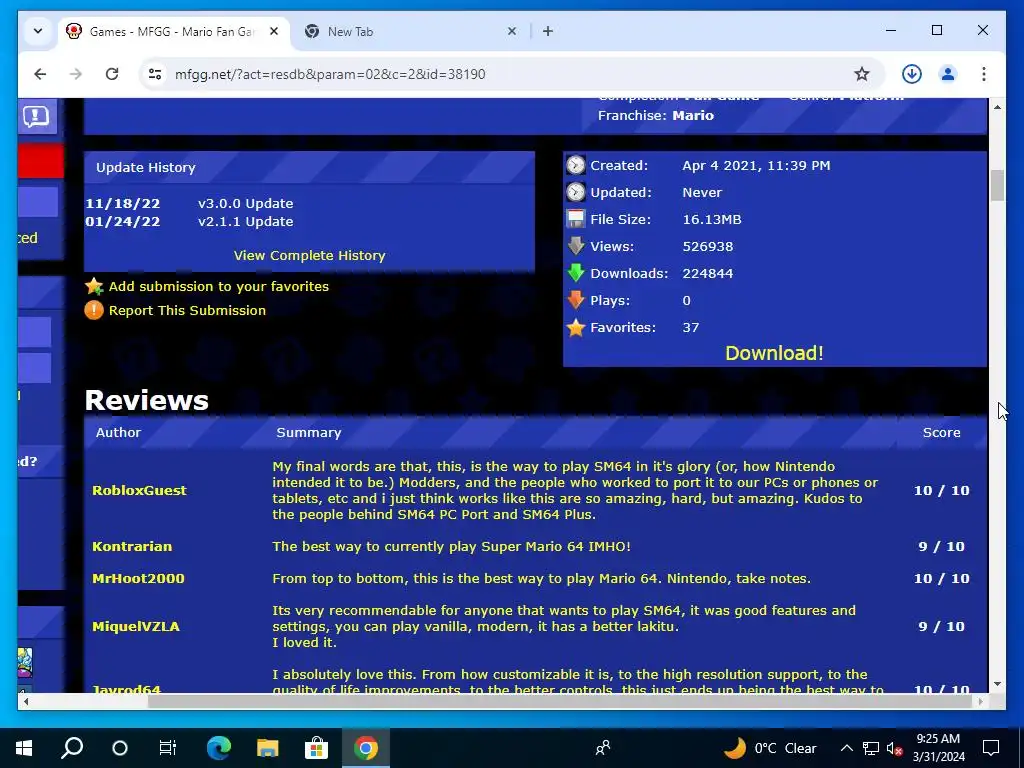Click the scroll right arrow of horizontal scrollbar
The height and width of the screenshot is (768, 1024).
(980, 701)
